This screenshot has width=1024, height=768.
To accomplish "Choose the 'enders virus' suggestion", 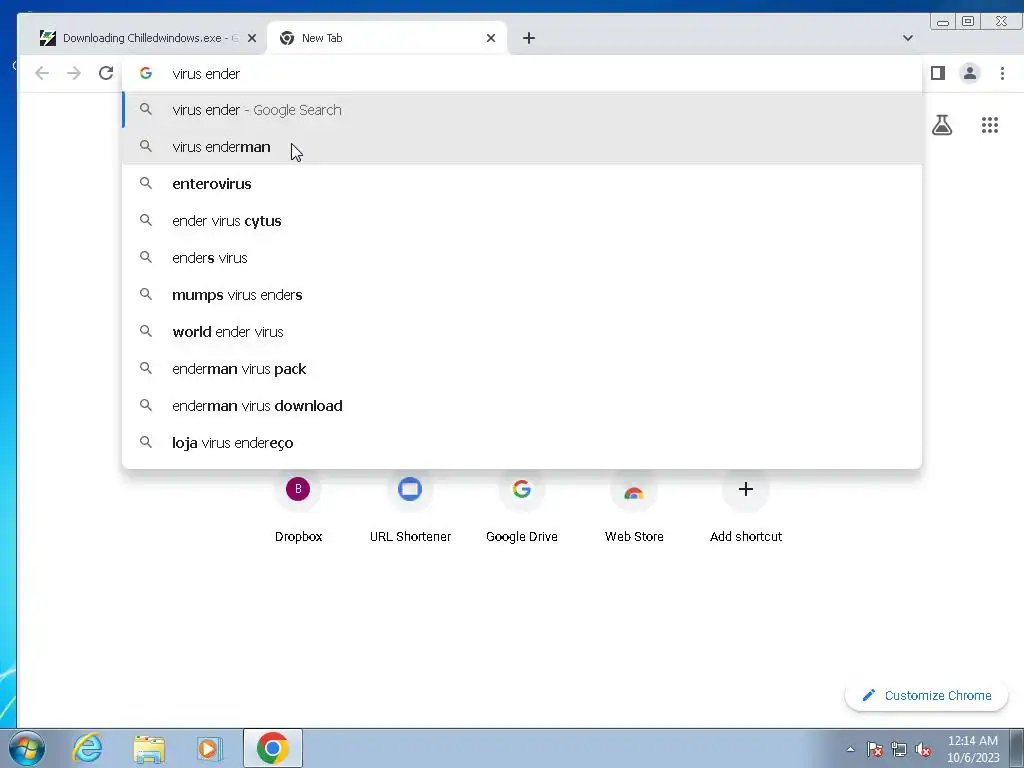I will point(522,258).
